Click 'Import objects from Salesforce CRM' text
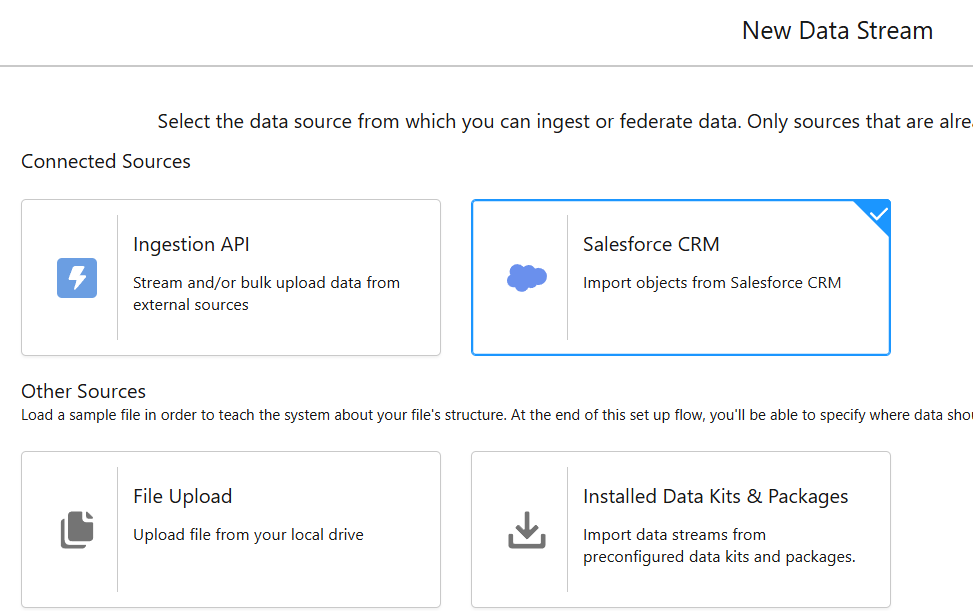The width and height of the screenshot is (973, 611). 712,283
